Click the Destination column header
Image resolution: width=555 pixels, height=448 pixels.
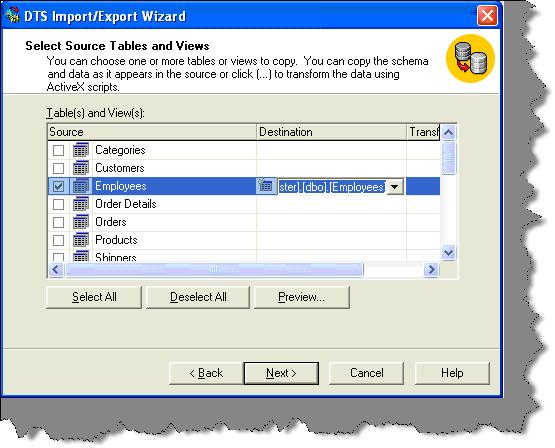point(331,132)
